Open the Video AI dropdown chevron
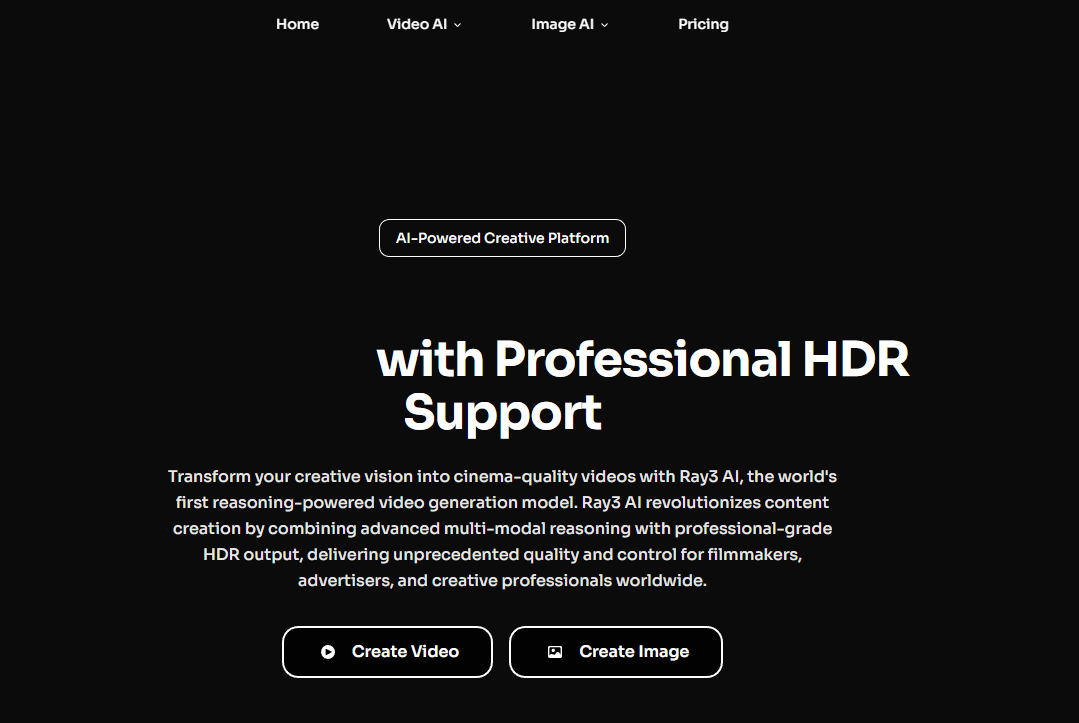Screen dimensions: 1079x723 [457, 25]
